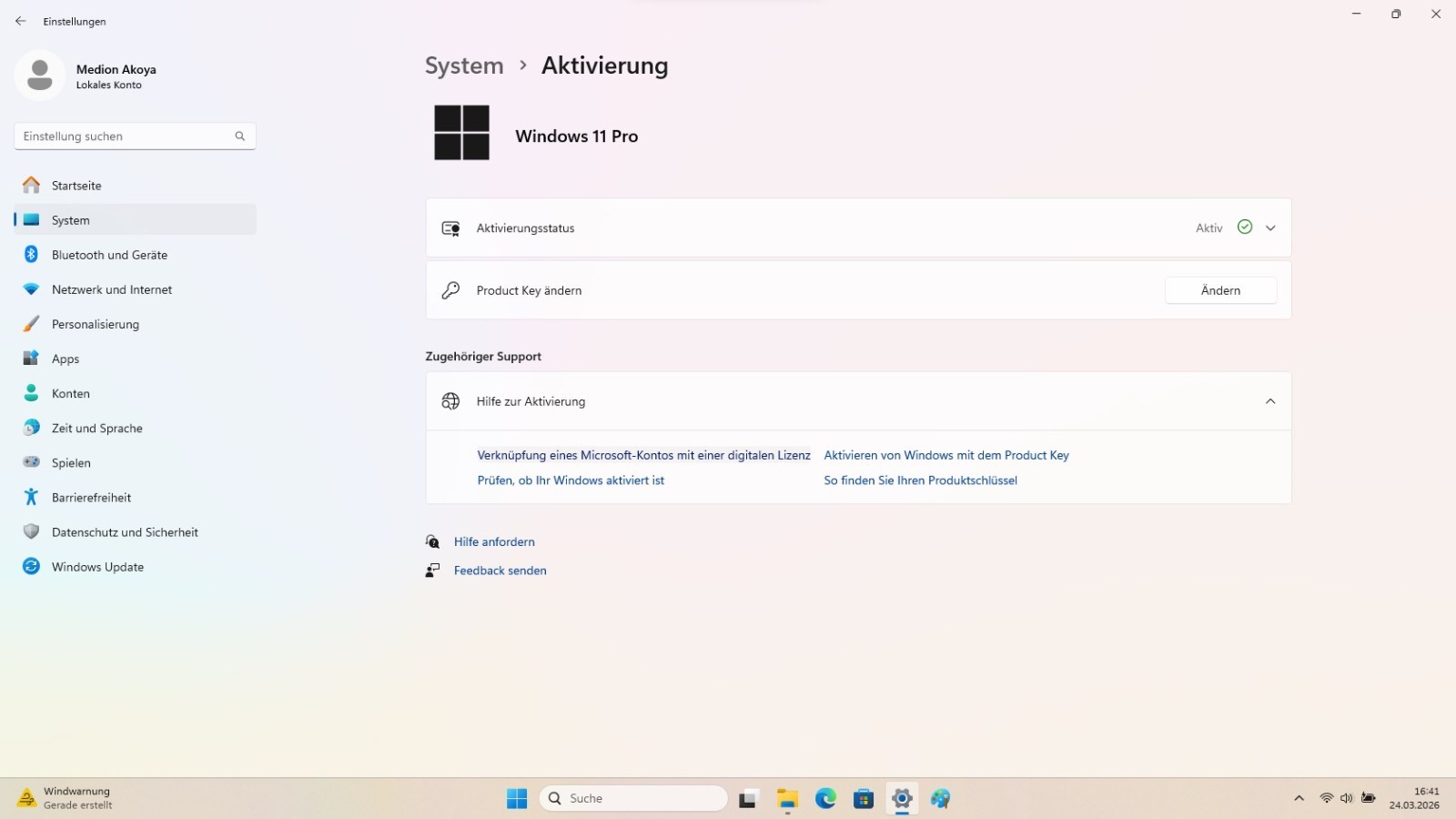Screen dimensions: 1456x819
Task: Click the Windows 11 Pro edition text
Action: point(576,136)
